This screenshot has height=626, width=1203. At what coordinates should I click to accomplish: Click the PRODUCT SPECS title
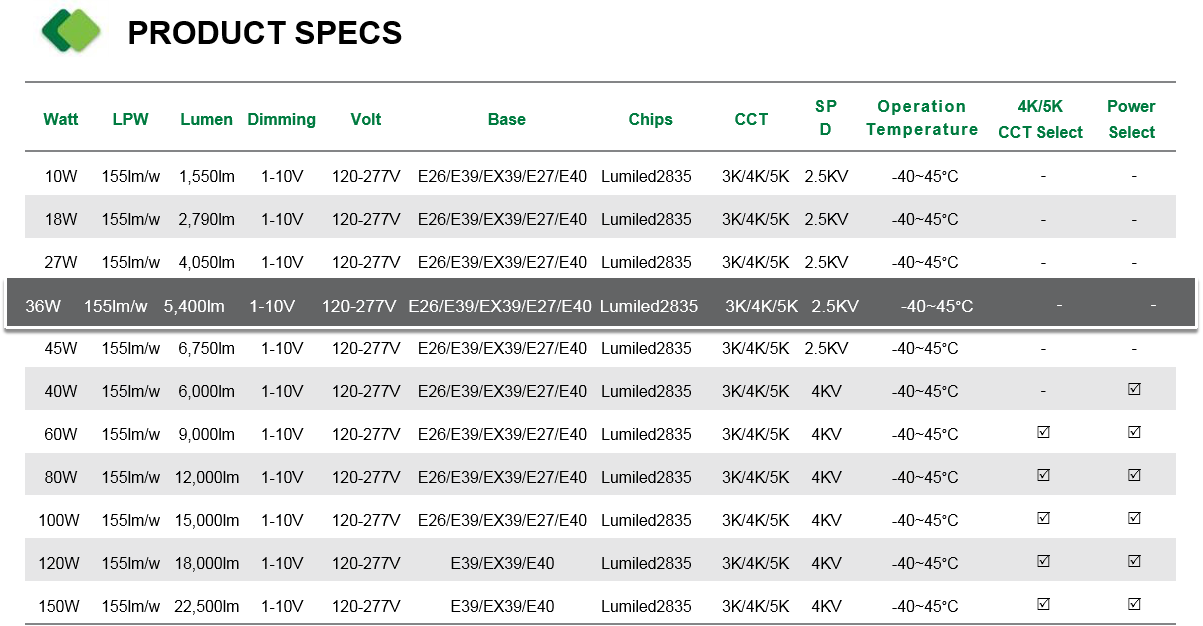pos(265,33)
